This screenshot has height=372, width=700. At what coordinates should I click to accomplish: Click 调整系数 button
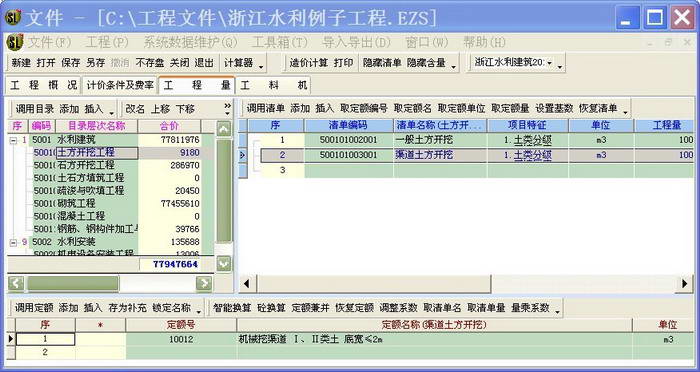click(398, 308)
